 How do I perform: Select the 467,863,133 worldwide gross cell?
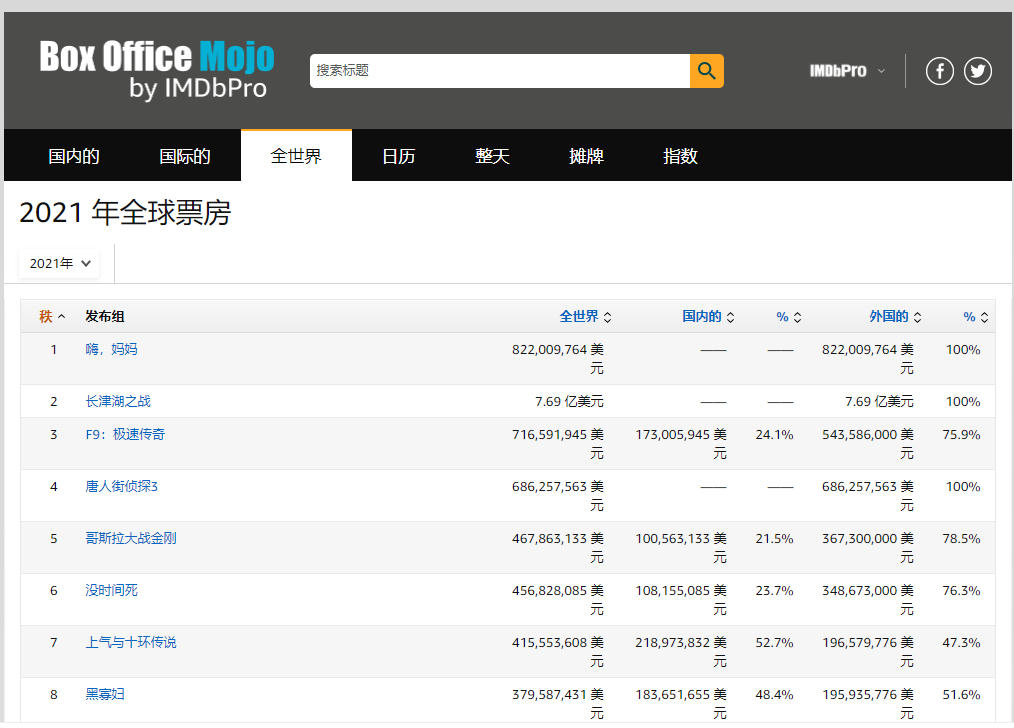coord(558,548)
